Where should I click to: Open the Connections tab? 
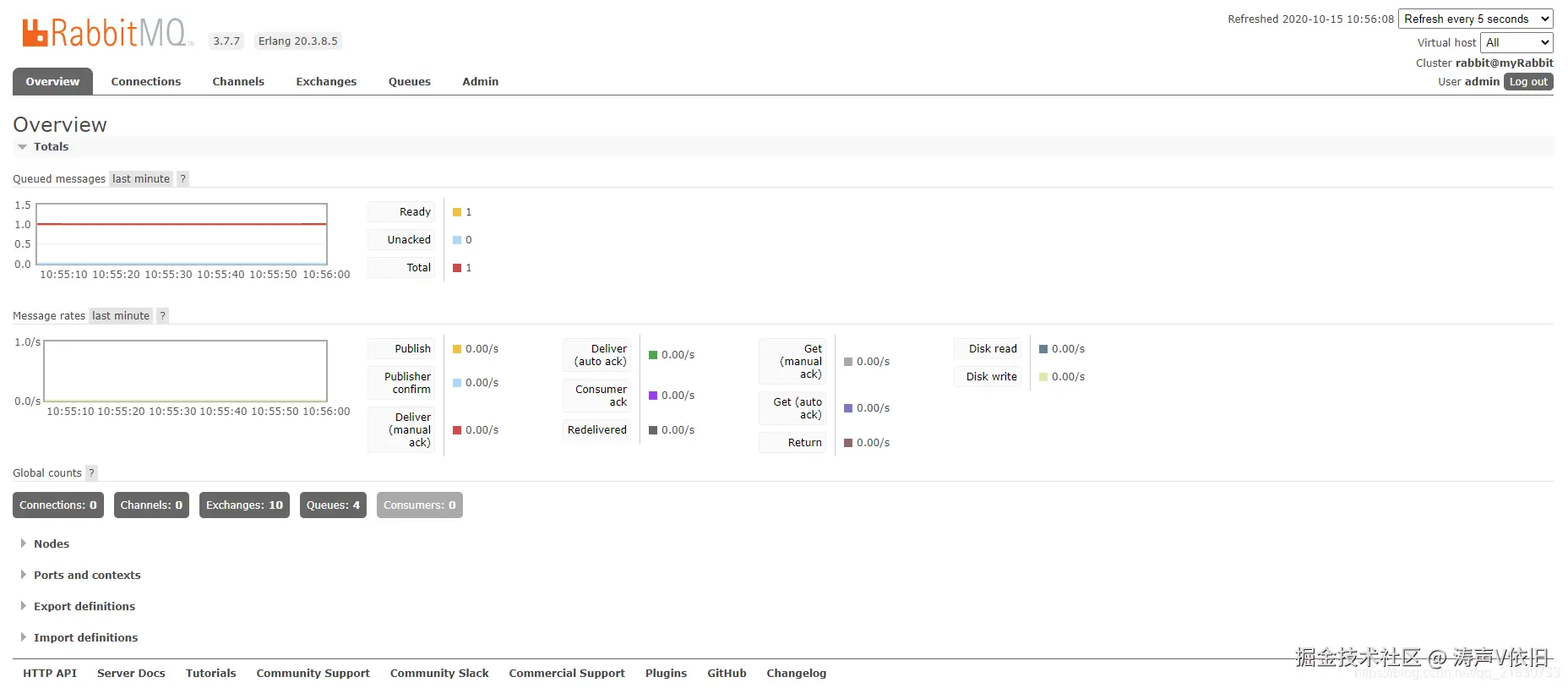[146, 81]
